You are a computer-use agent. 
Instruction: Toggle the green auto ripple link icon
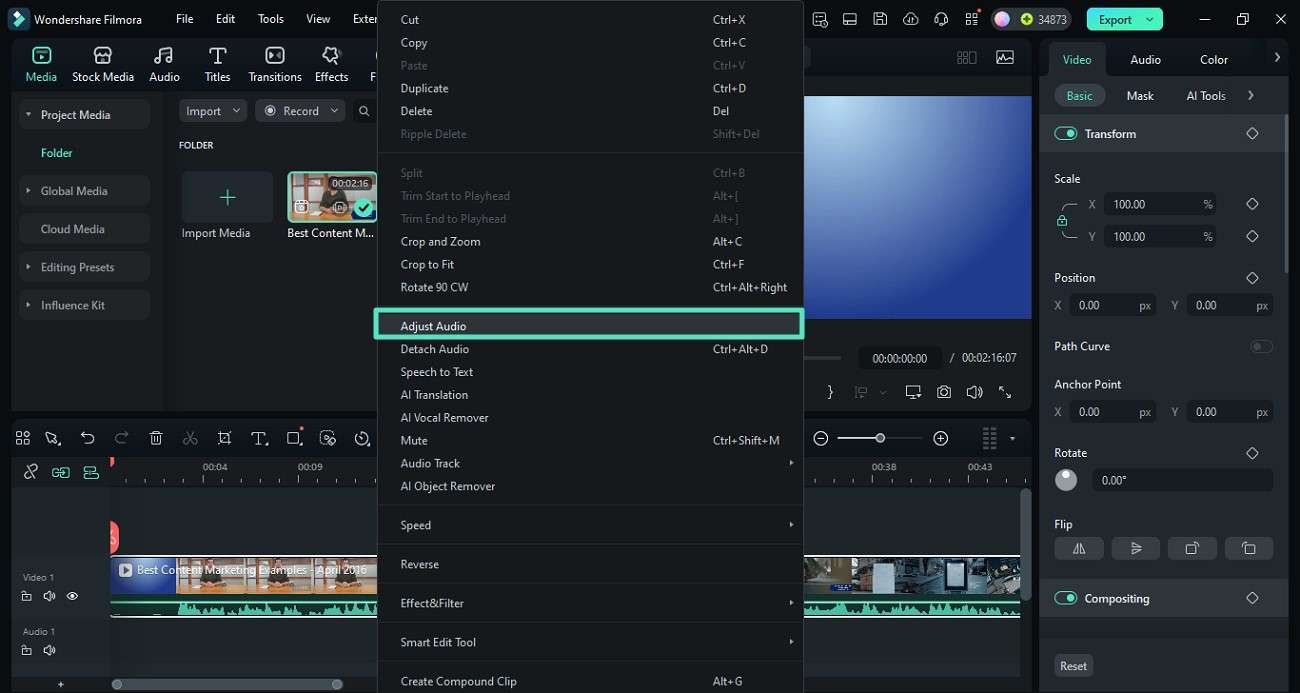click(x=61, y=472)
